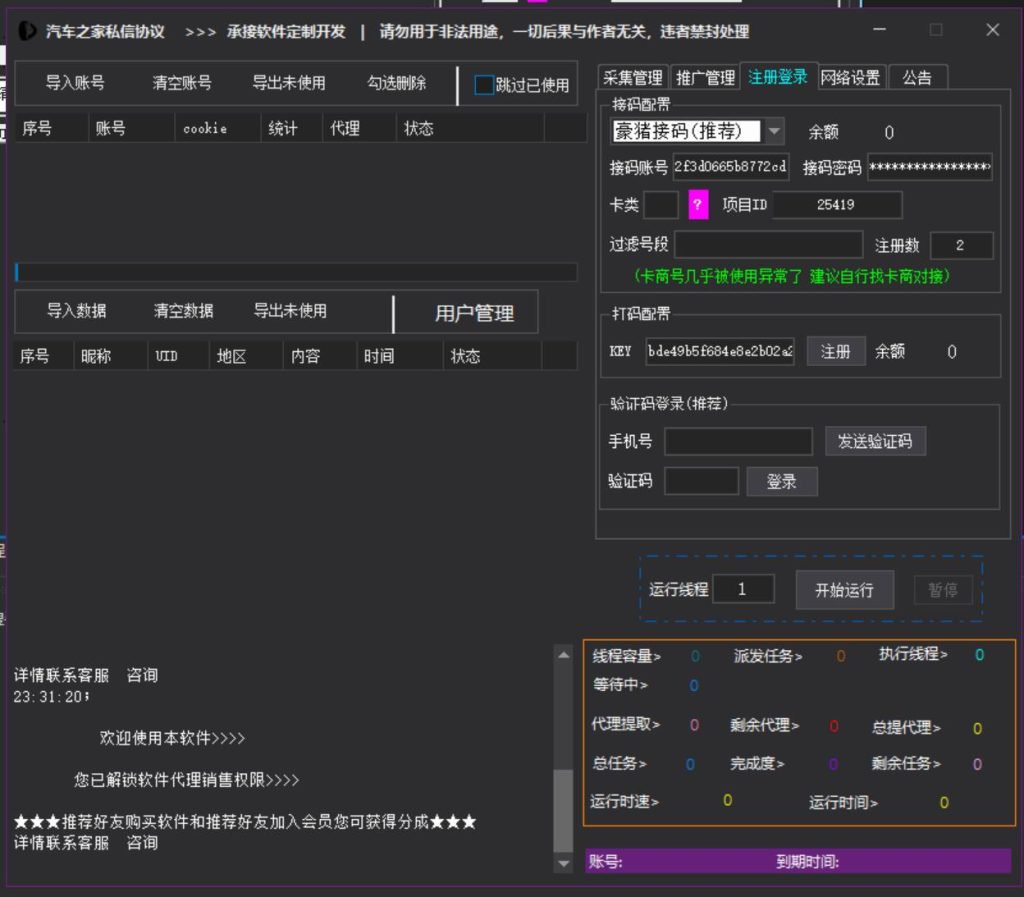
Task: Click the 发送验证码 button
Action: point(875,441)
